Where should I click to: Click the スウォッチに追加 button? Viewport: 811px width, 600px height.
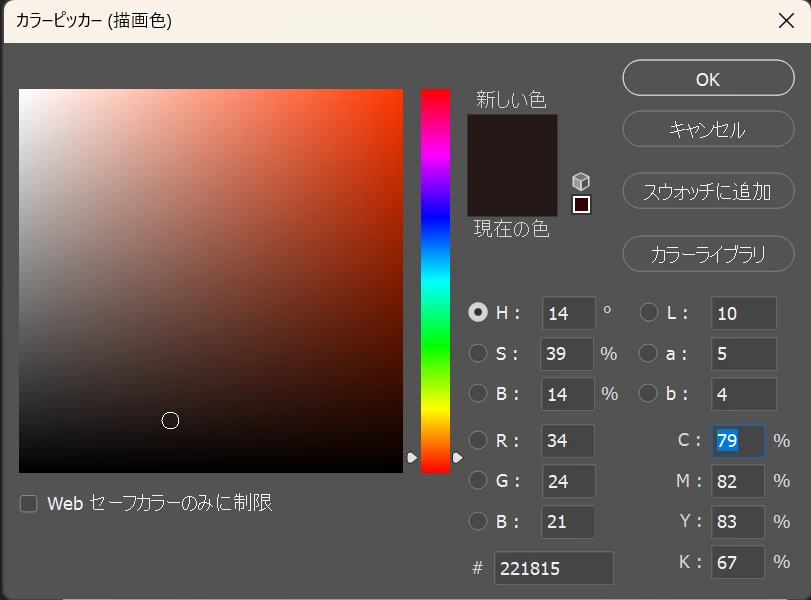[708, 191]
